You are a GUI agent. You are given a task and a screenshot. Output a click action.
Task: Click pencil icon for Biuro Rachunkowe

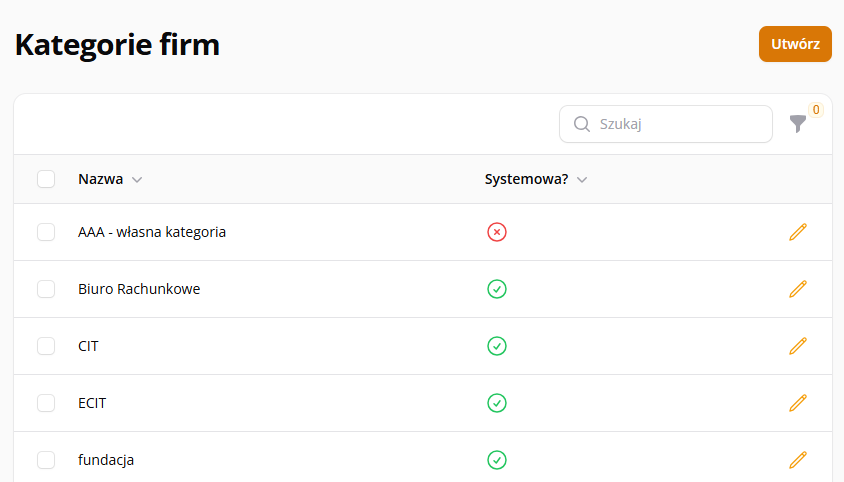click(798, 289)
